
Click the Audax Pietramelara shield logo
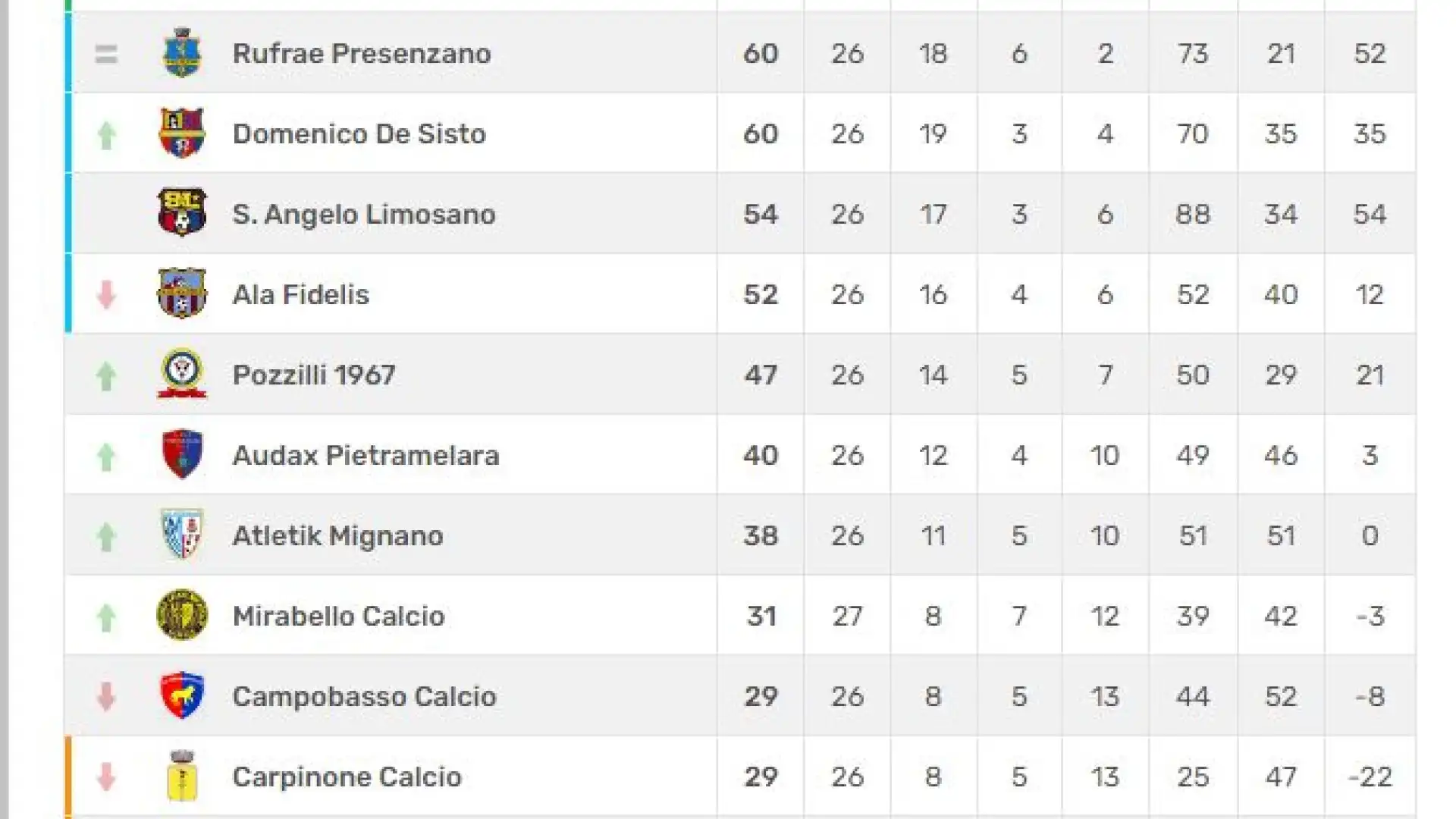point(182,454)
